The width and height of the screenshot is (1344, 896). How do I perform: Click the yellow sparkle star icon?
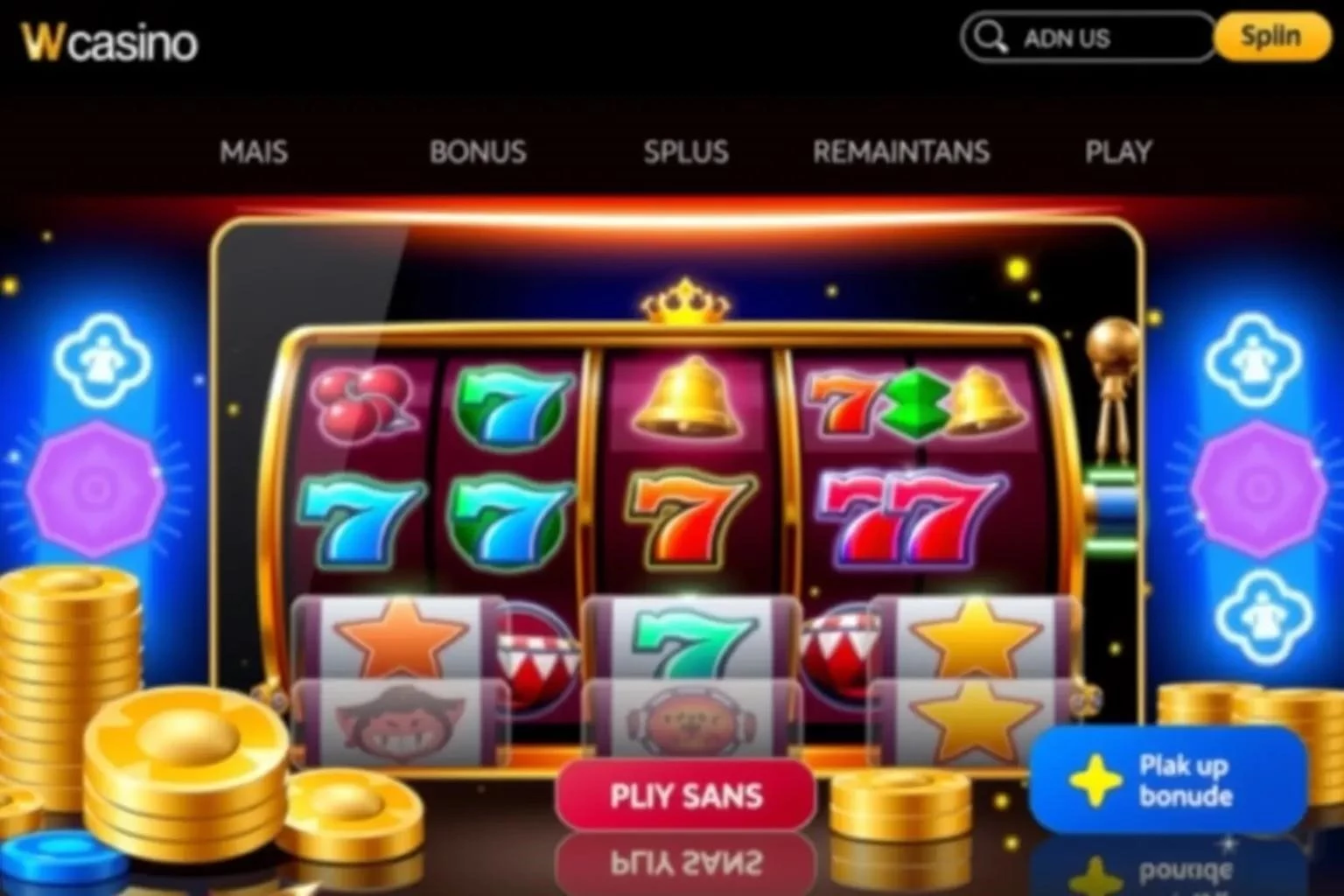pos(1095,779)
